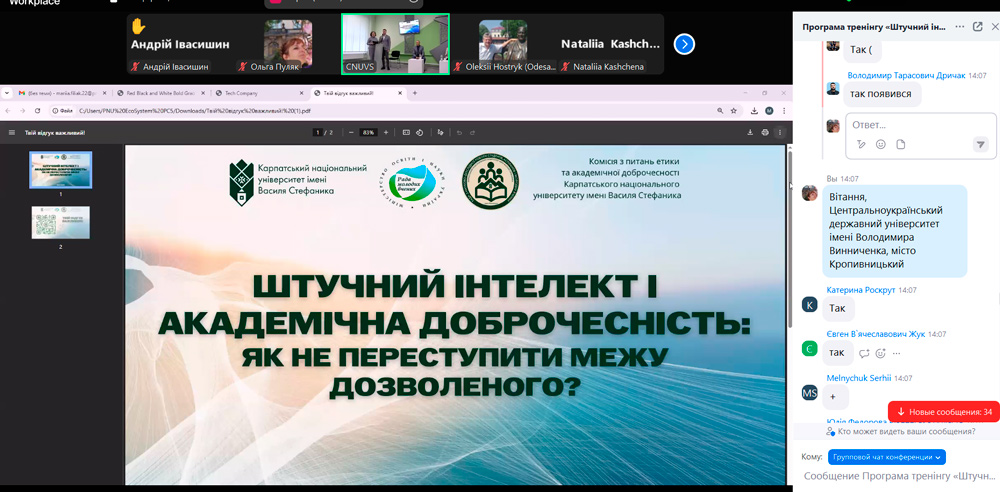The image size is (1000, 492).
Task: Switch to the Gmail browser tab
Action: 64,93
